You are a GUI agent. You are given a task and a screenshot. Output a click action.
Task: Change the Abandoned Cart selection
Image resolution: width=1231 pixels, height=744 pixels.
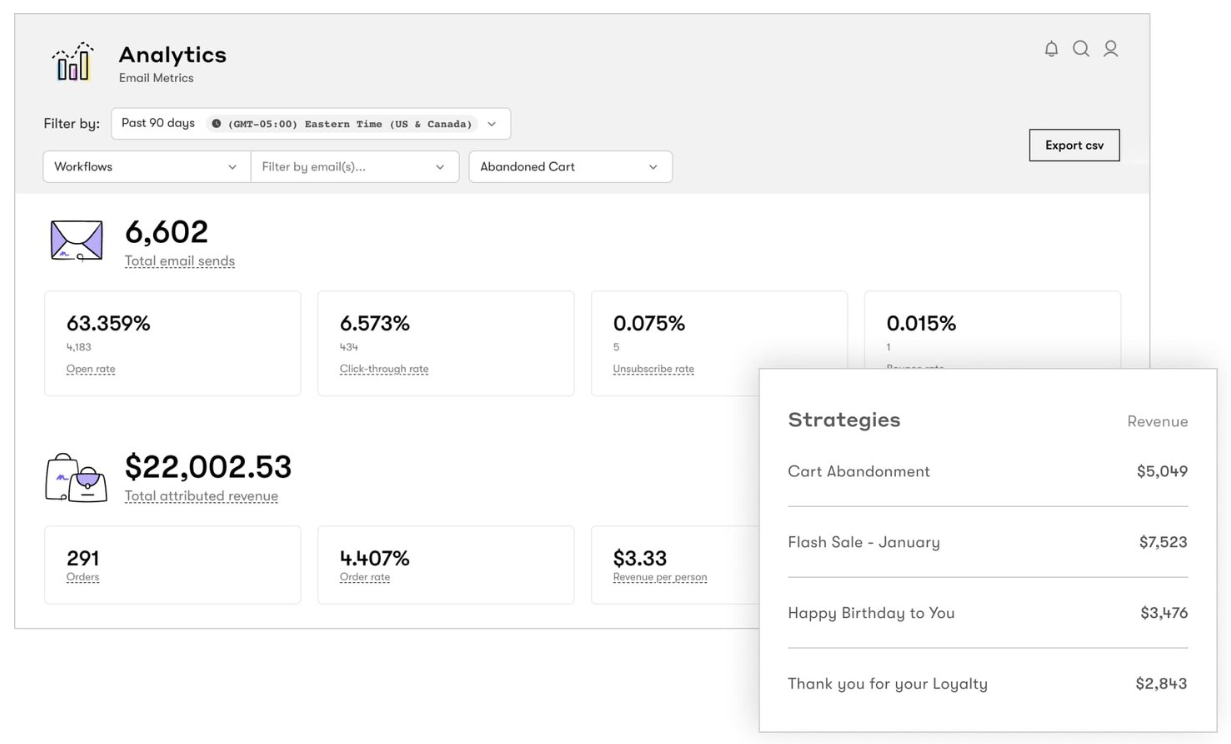[x=569, y=166]
